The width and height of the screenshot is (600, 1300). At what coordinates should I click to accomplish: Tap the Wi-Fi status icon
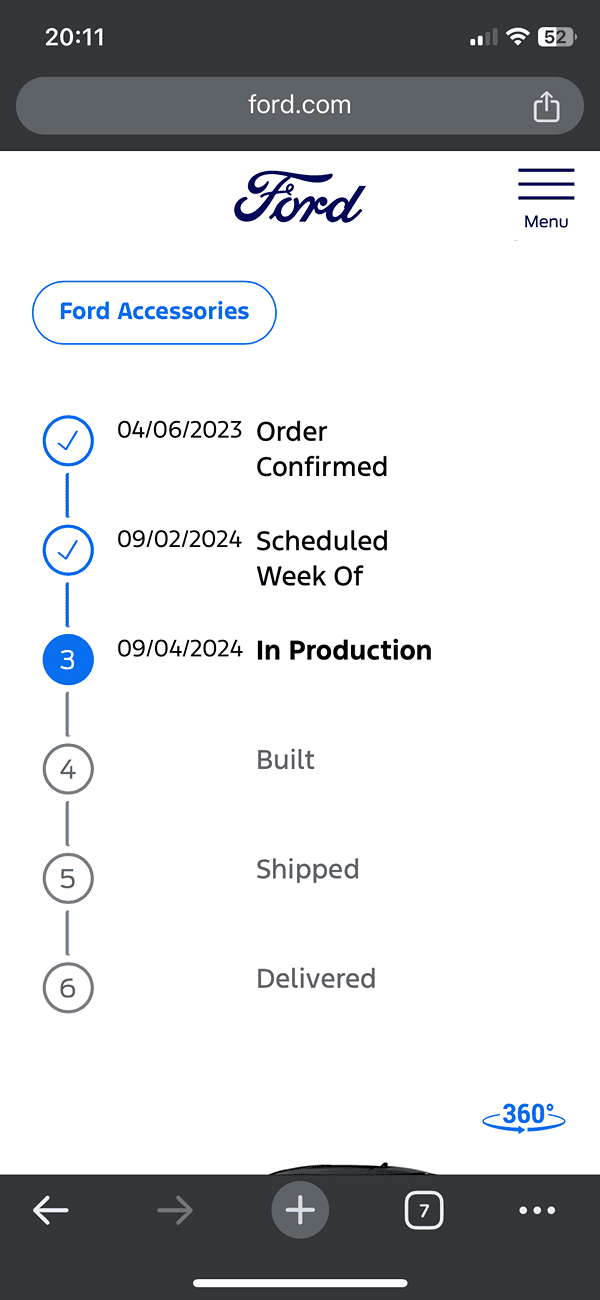tap(517, 37)
